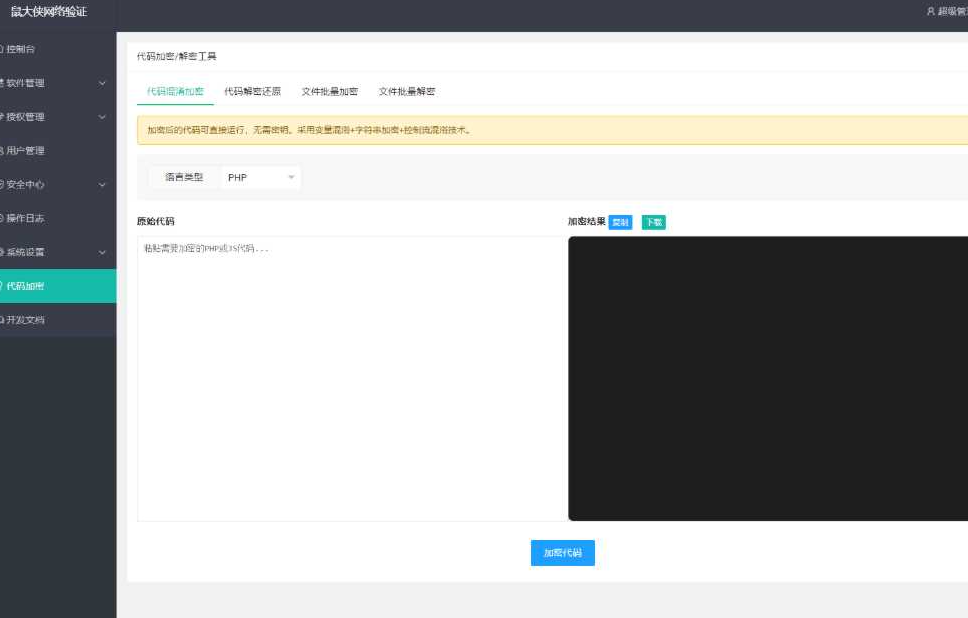This screenshot has height=618, width=968.
Task: Click the 加密结果 label
Action: (586, 222)
